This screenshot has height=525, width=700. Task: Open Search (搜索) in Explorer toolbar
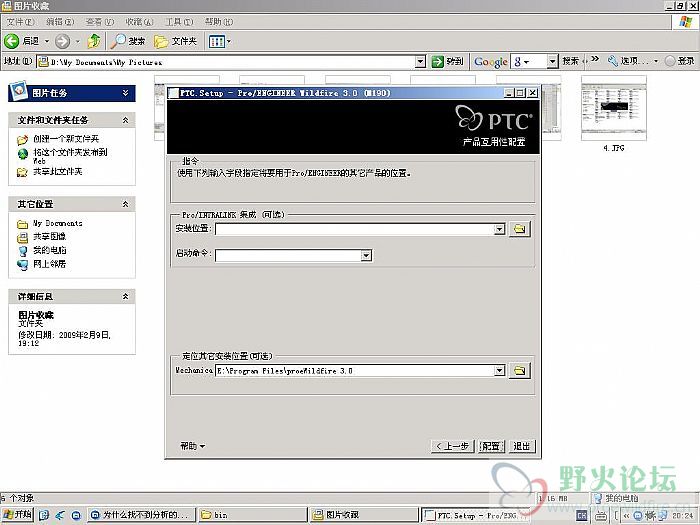point(129,41)
